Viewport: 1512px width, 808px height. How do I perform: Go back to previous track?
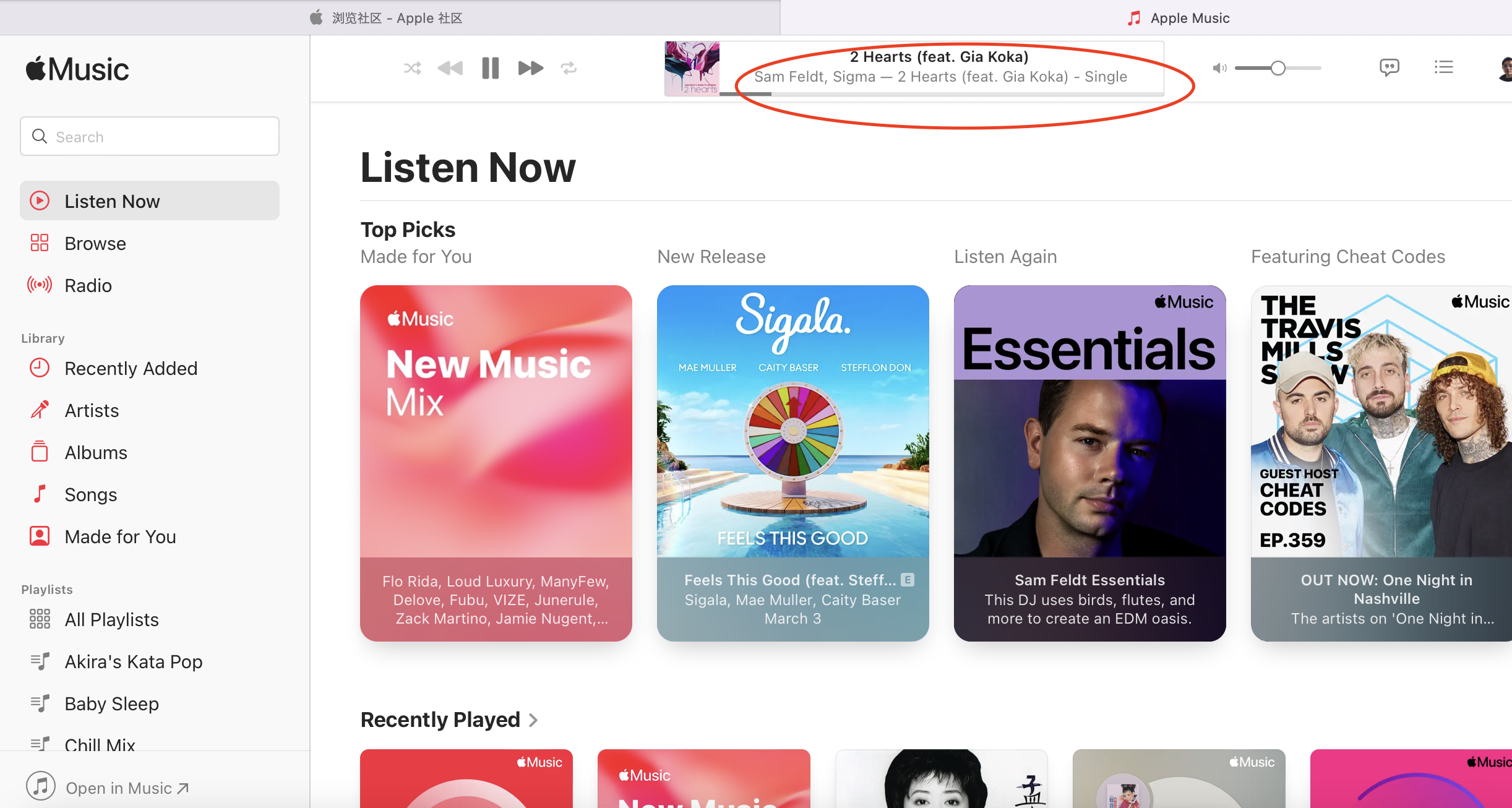click(x=450, y=68)
